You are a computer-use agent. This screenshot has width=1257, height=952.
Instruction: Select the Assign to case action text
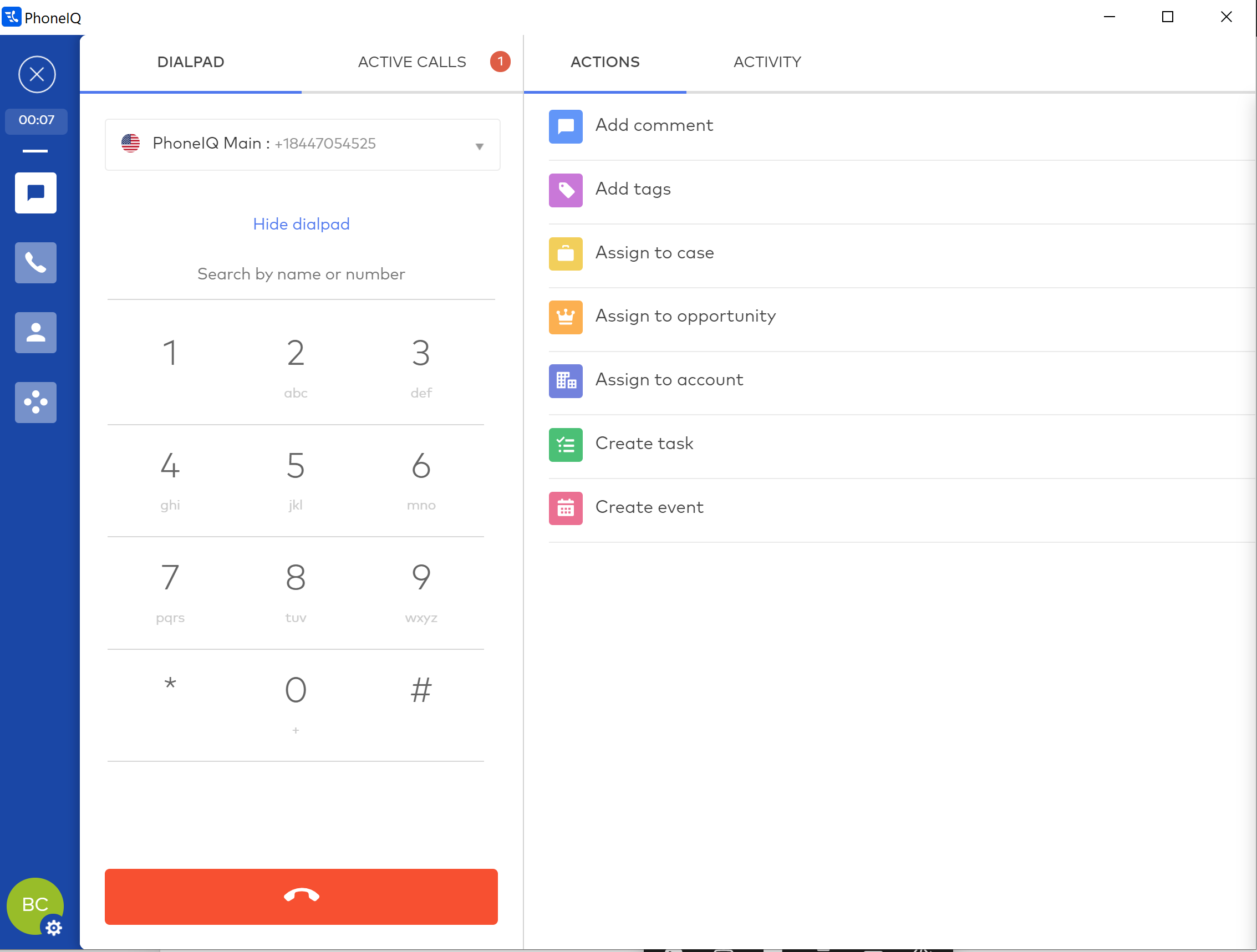(655, 253)
